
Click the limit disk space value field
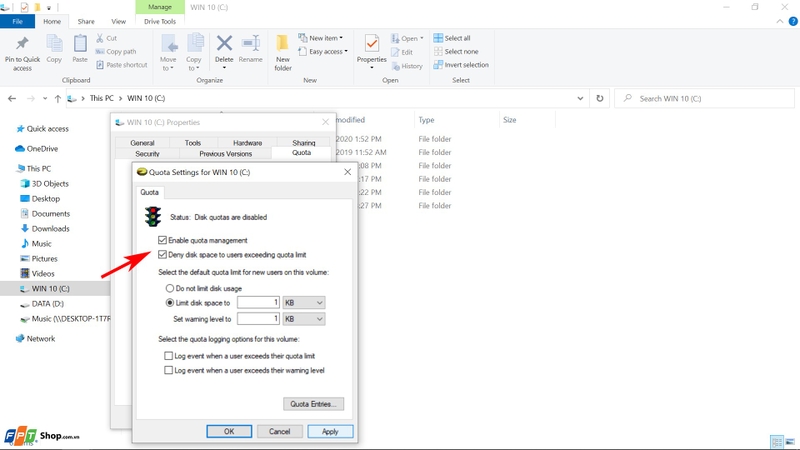[259, 303]
